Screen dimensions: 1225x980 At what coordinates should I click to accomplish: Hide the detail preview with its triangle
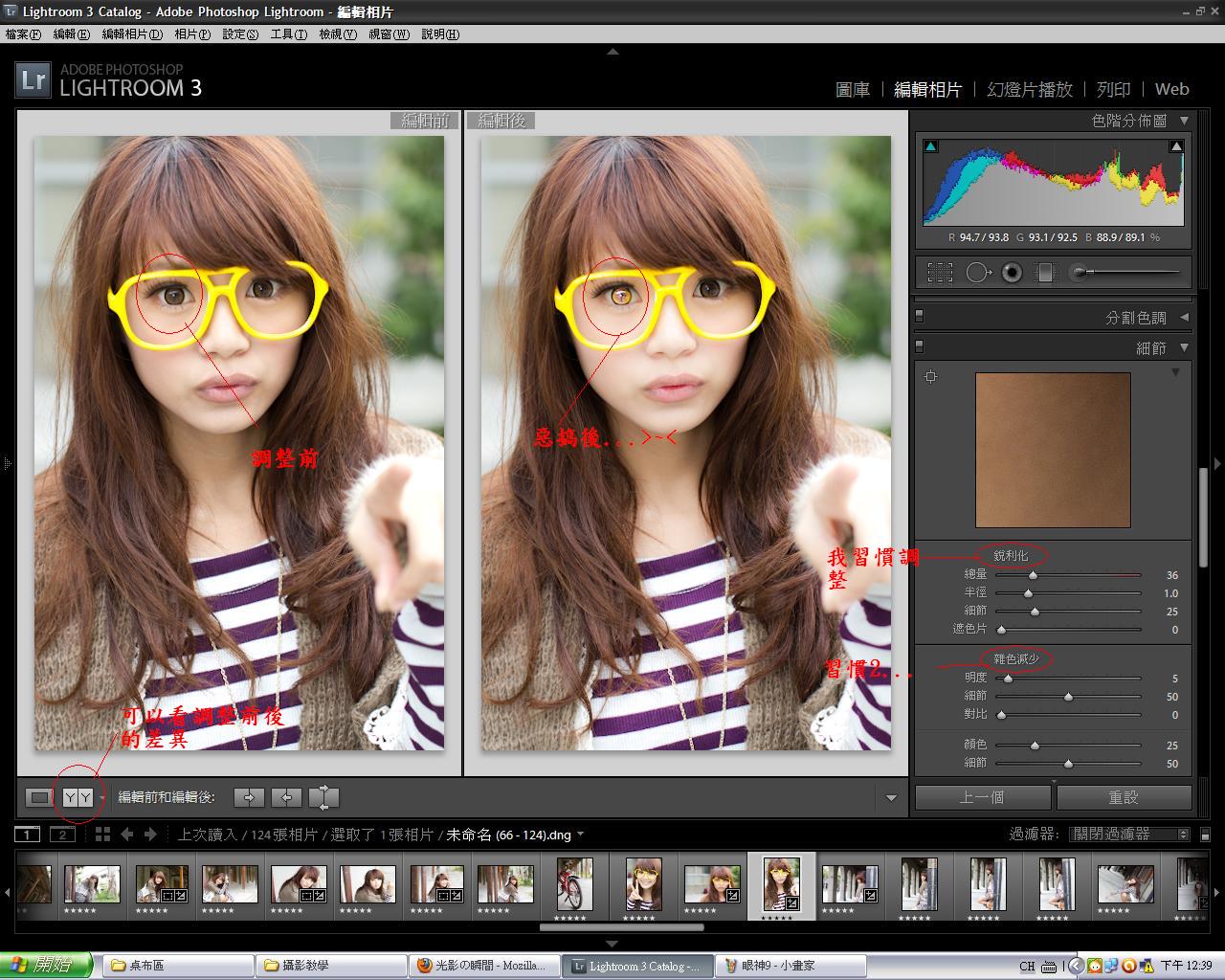pyautogui.click(x=1176, y=372)
